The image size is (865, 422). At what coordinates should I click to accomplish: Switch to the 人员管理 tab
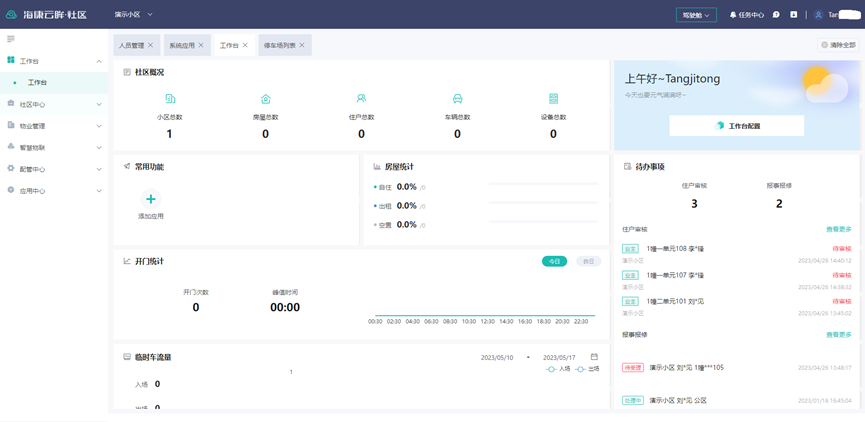click(x=131, y=45)
